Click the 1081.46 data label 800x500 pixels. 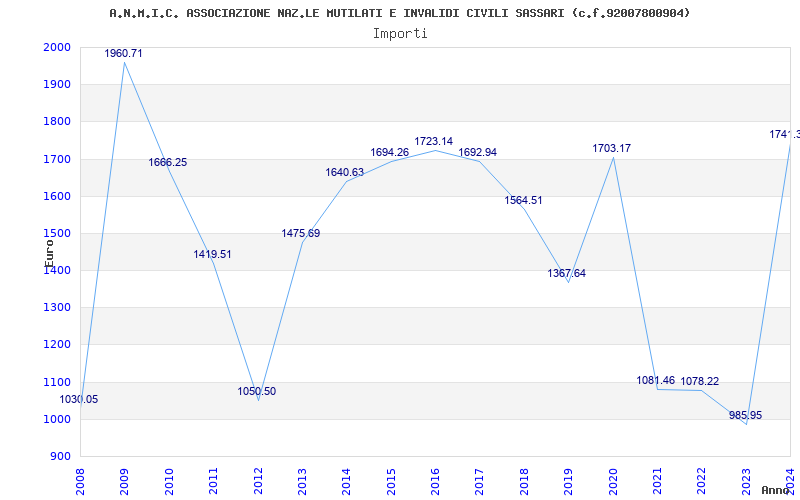[x=656, y=380]
